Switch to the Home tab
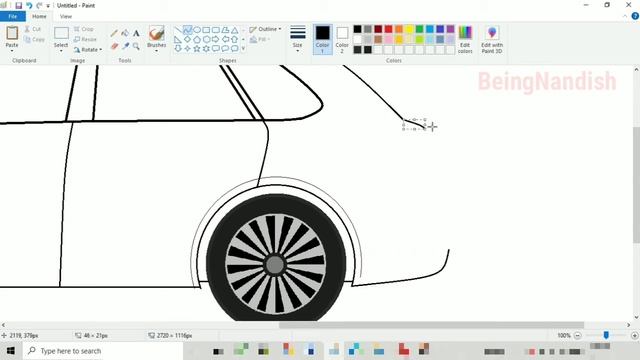Screen dimensions: 640x360 (x=39, y=16)
